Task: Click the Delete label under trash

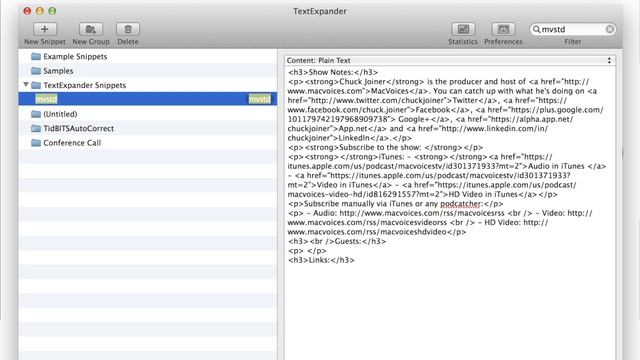Action: (x=128, y=42)
